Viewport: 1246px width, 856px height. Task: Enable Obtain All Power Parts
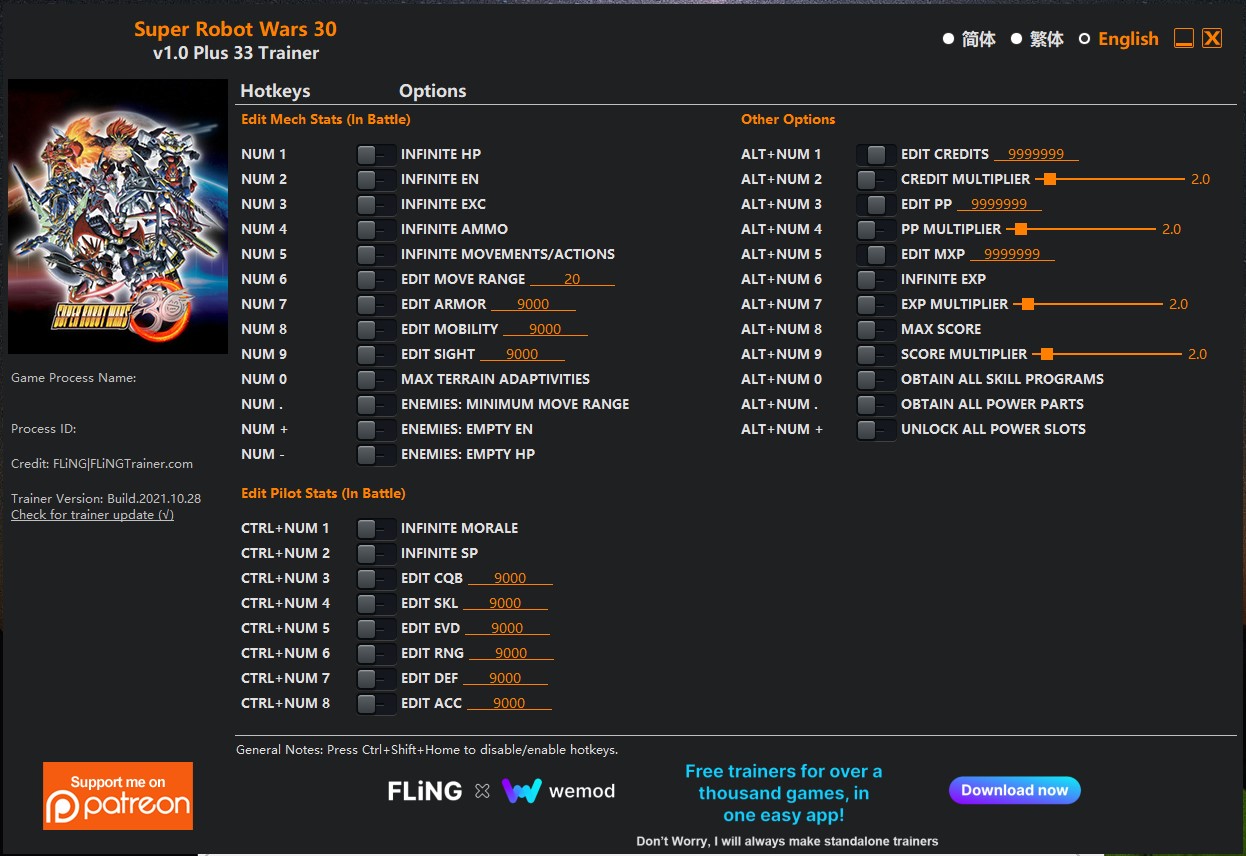click(x=875, y=404)
